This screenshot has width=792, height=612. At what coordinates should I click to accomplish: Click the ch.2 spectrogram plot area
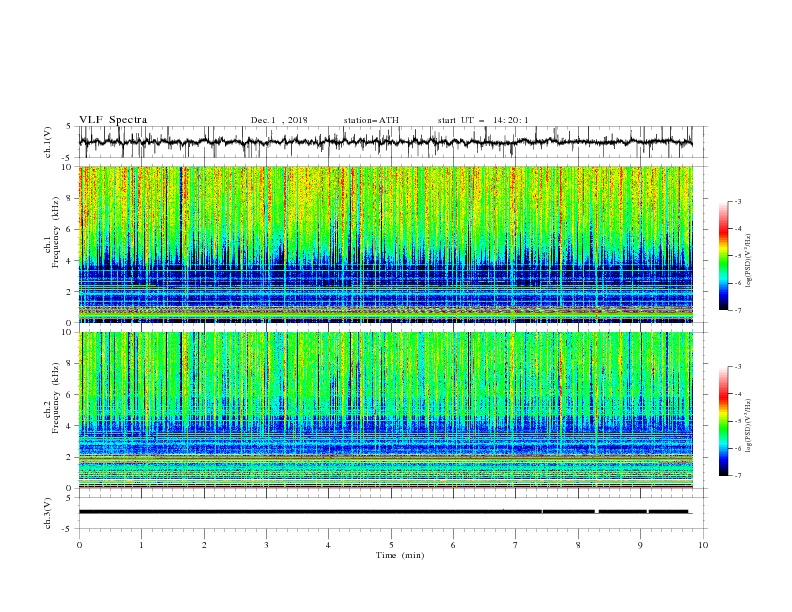(x=386, y=410)
